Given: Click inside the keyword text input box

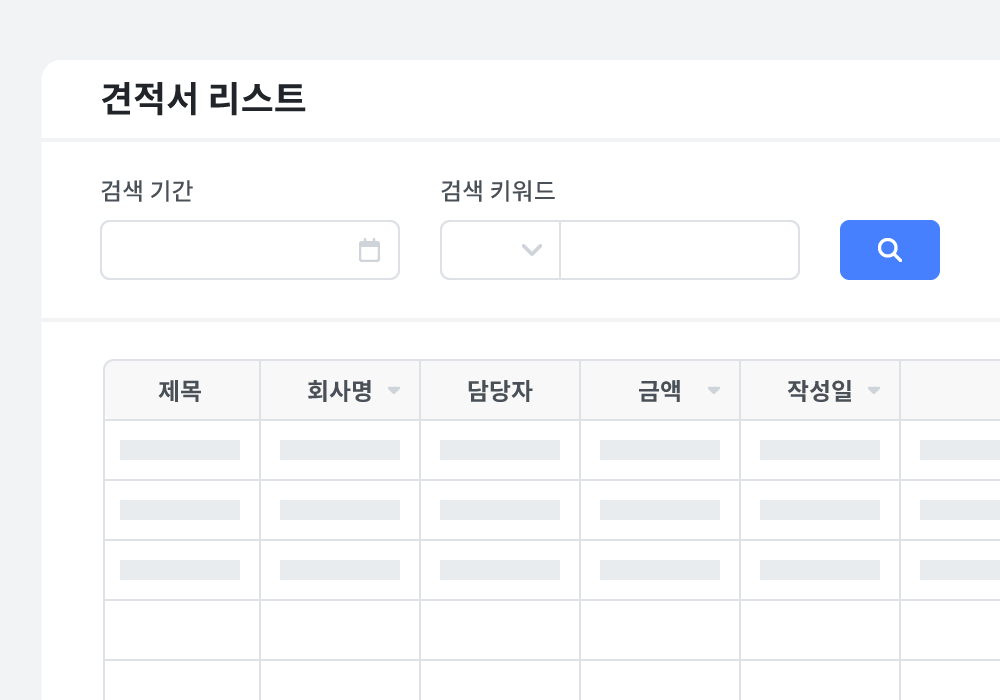Looking at the screenshot, I should [680, 250].
